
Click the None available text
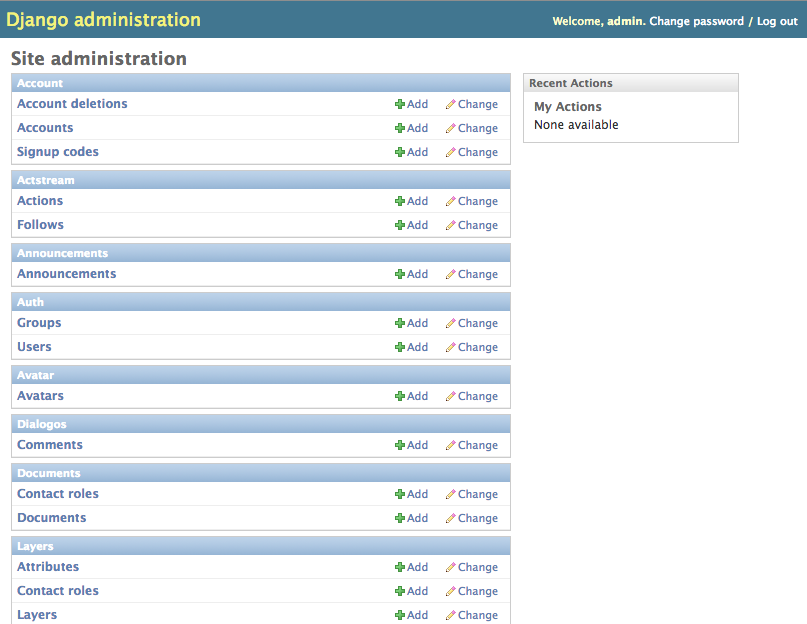(576, 125)
